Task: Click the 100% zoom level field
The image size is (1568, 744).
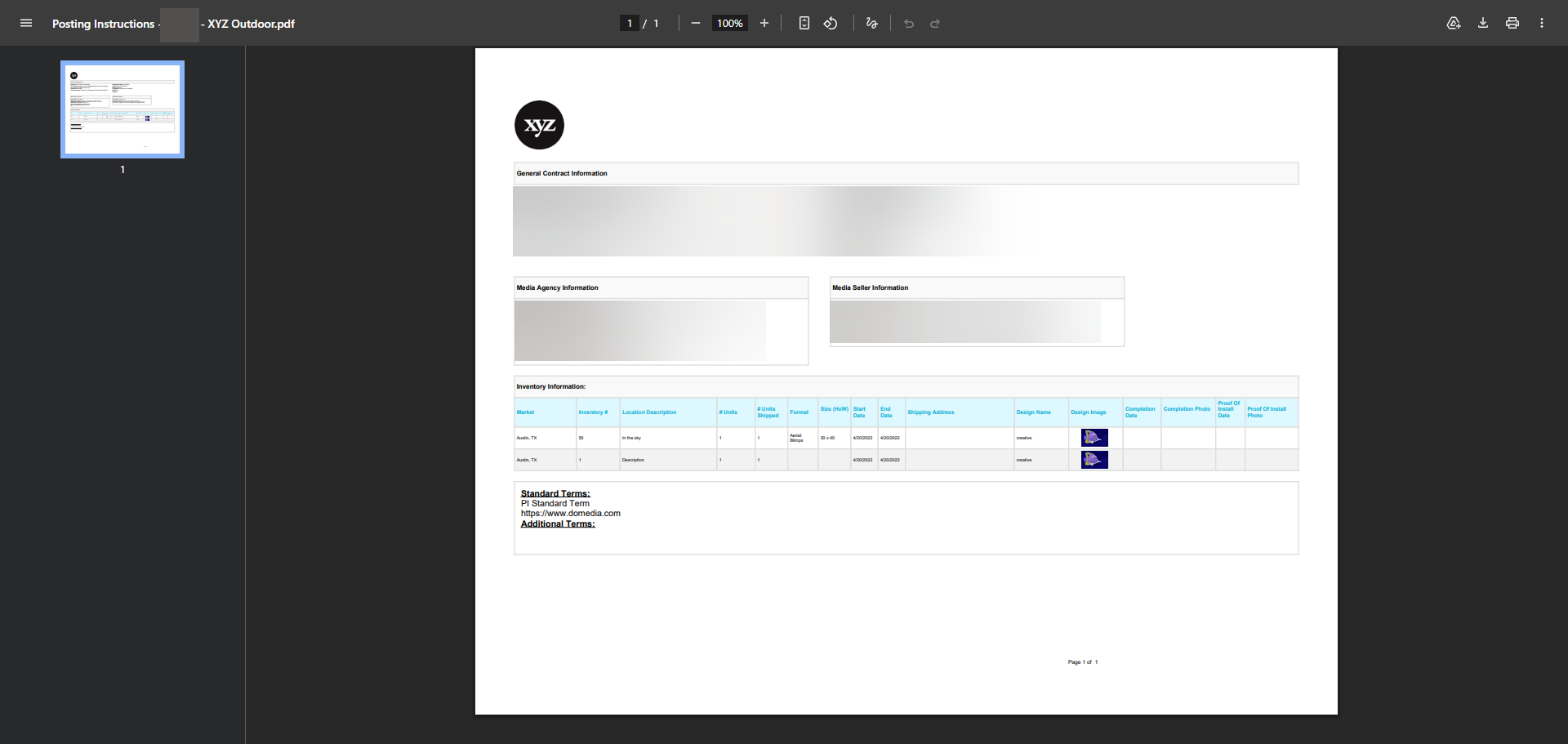Action: click(729, 23)
